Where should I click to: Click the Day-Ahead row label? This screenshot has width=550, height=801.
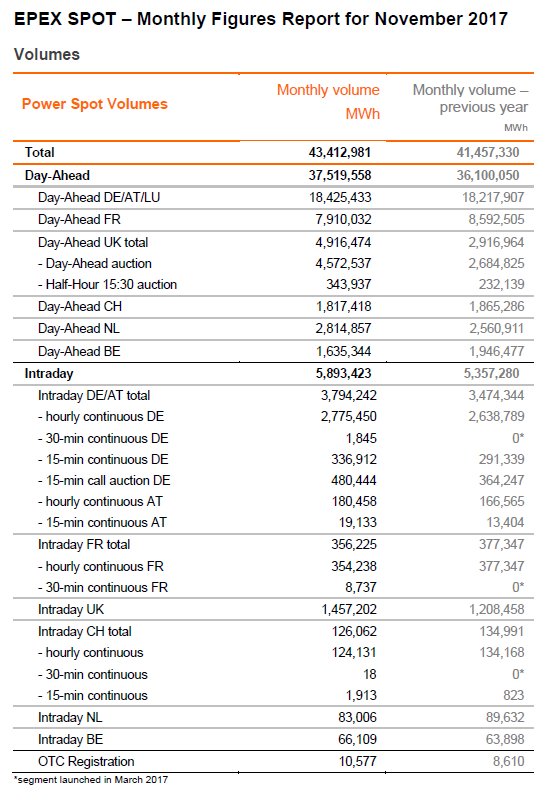click(x=57, y=175)
